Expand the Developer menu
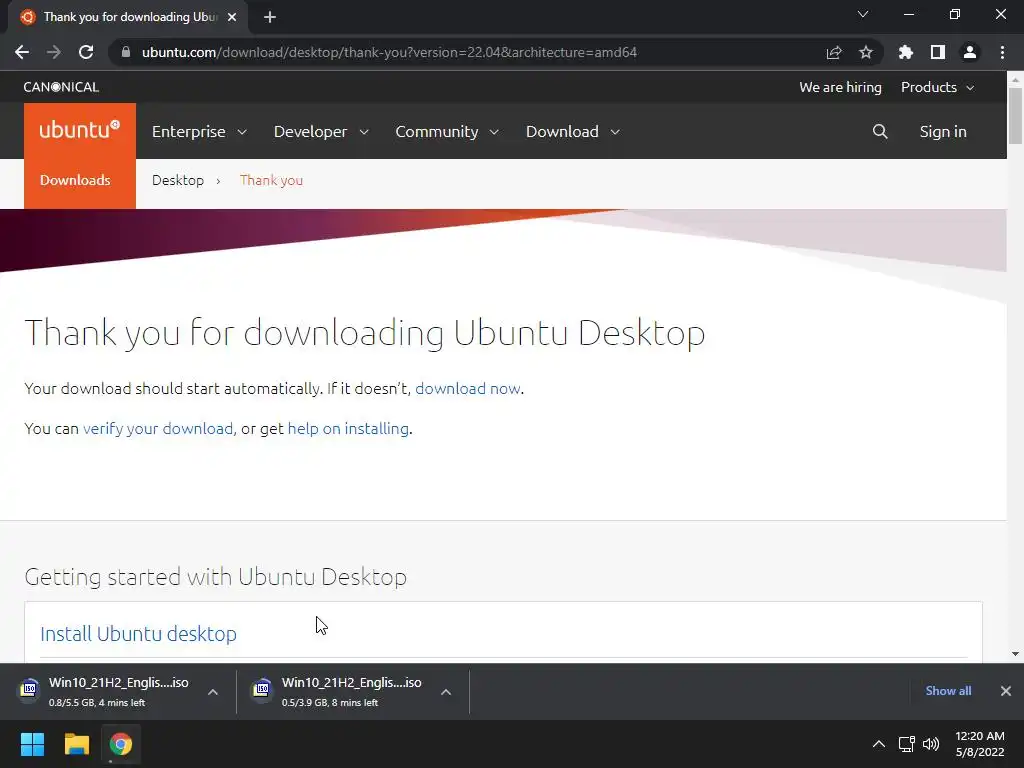The width and height of the screenshot is (1024, 768). click(x=321, y=131)
